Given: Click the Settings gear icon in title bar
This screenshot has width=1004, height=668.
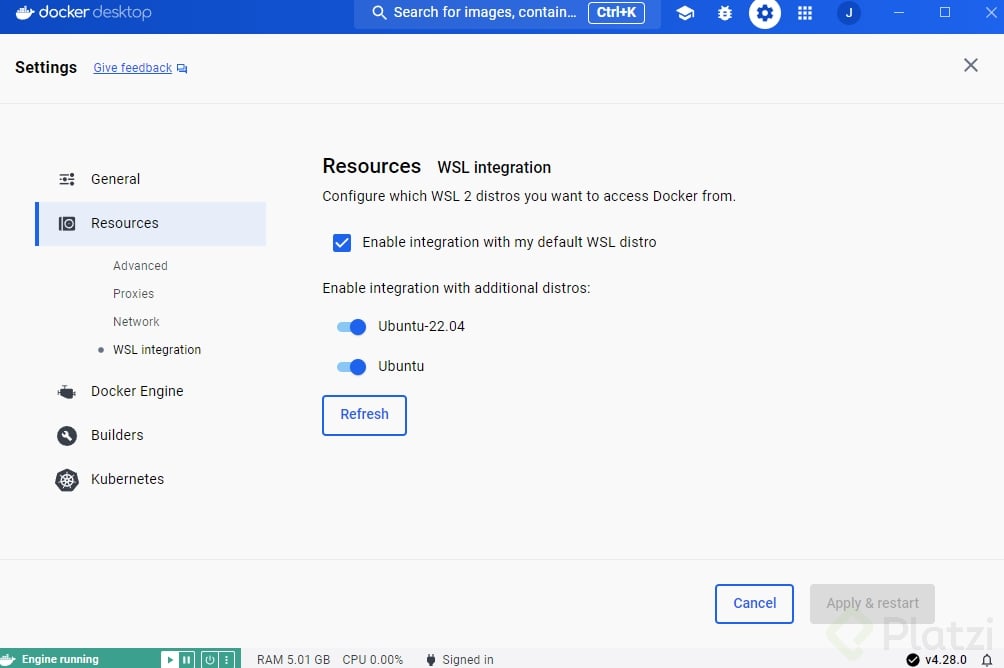Looking at the screenshot, I should 765,13.
